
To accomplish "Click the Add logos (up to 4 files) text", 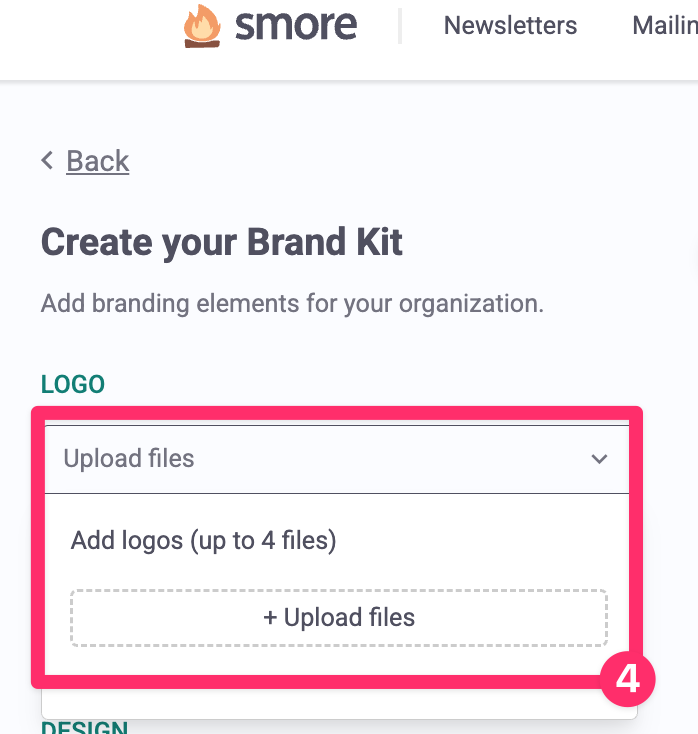I will 203,541.
